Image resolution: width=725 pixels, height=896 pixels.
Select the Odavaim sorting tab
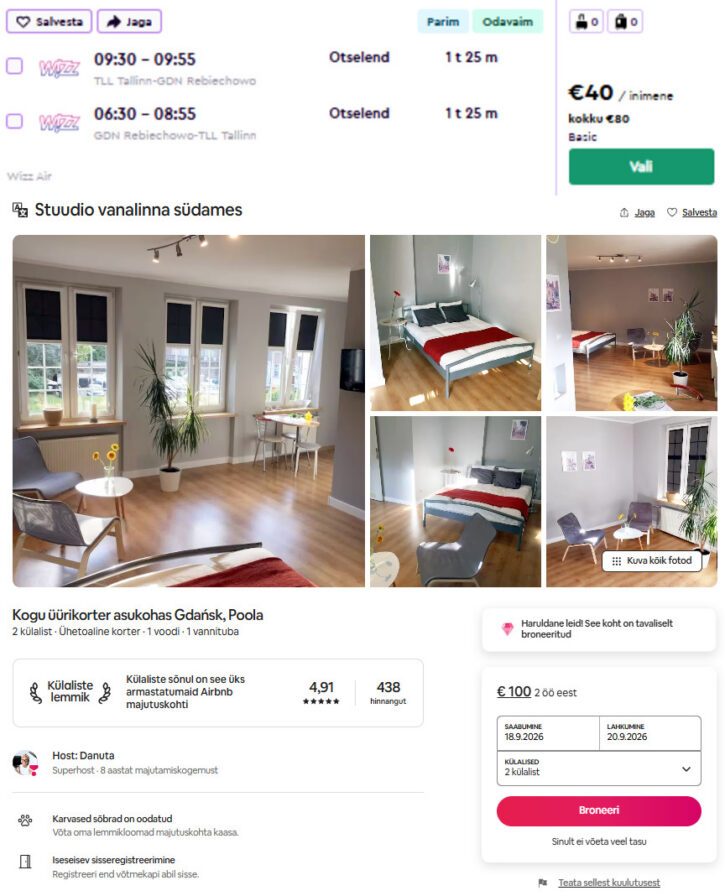(507, 22)
